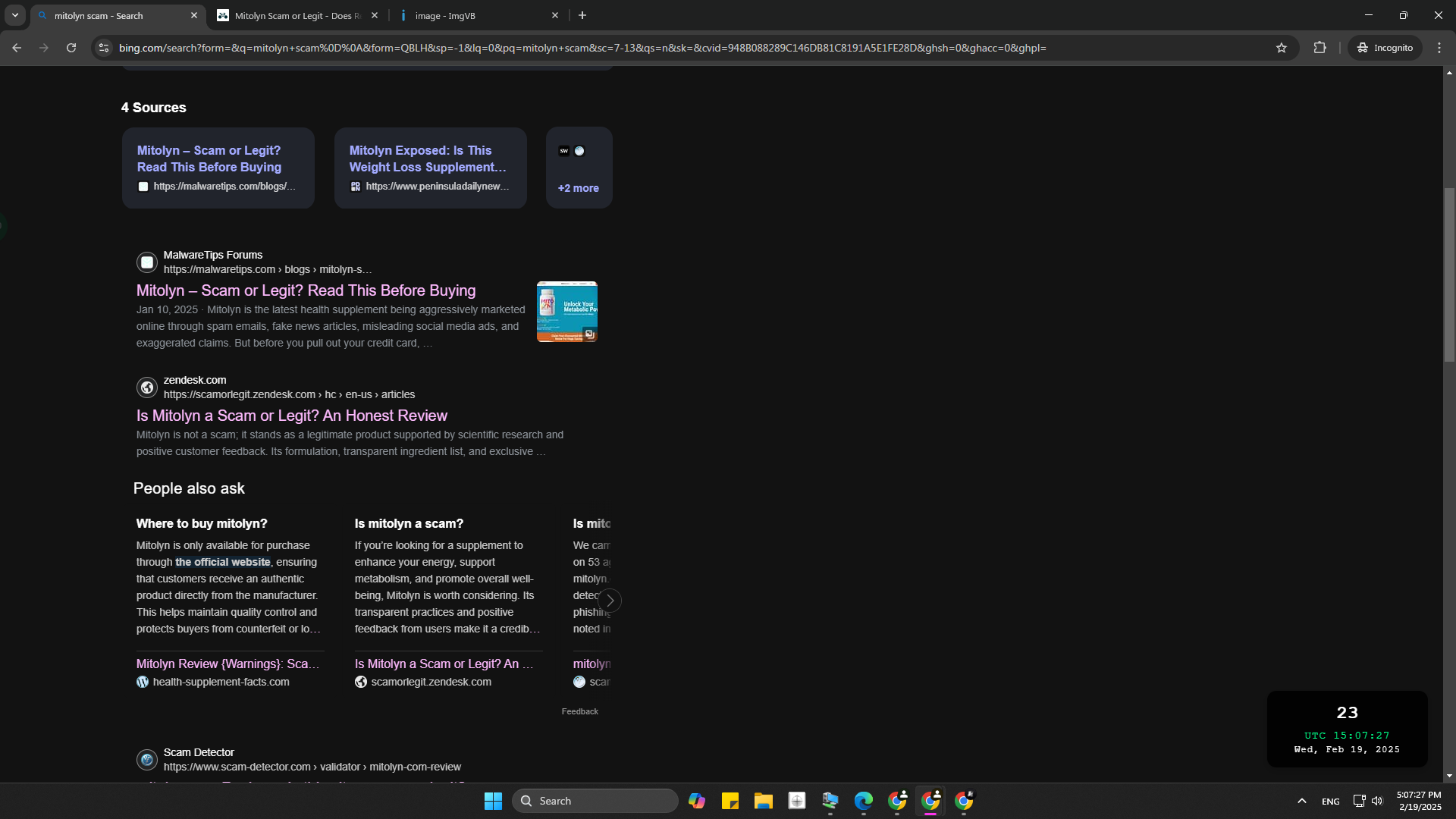
Task: Open Is Mitolyn a Scam zendesk review
Action: pyautogui.click(x=291, y=416)
